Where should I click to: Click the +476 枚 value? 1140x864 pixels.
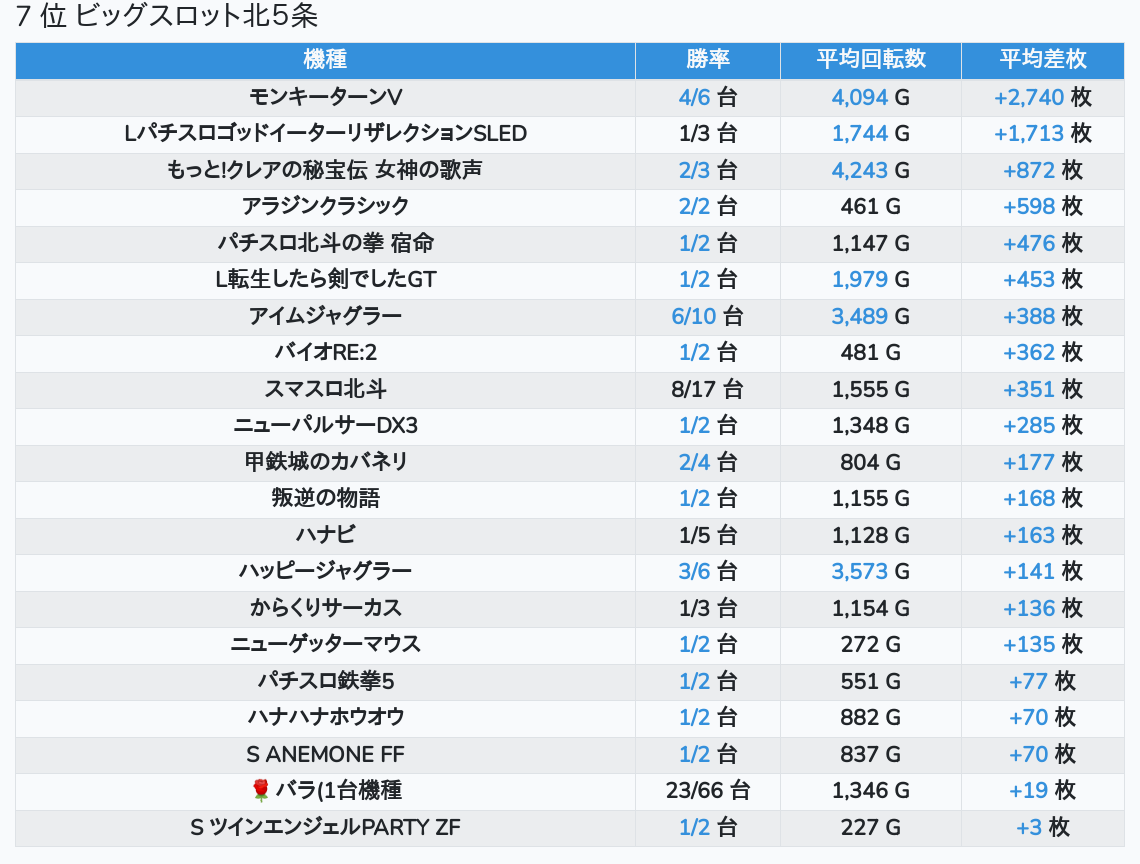[1043, 243]
